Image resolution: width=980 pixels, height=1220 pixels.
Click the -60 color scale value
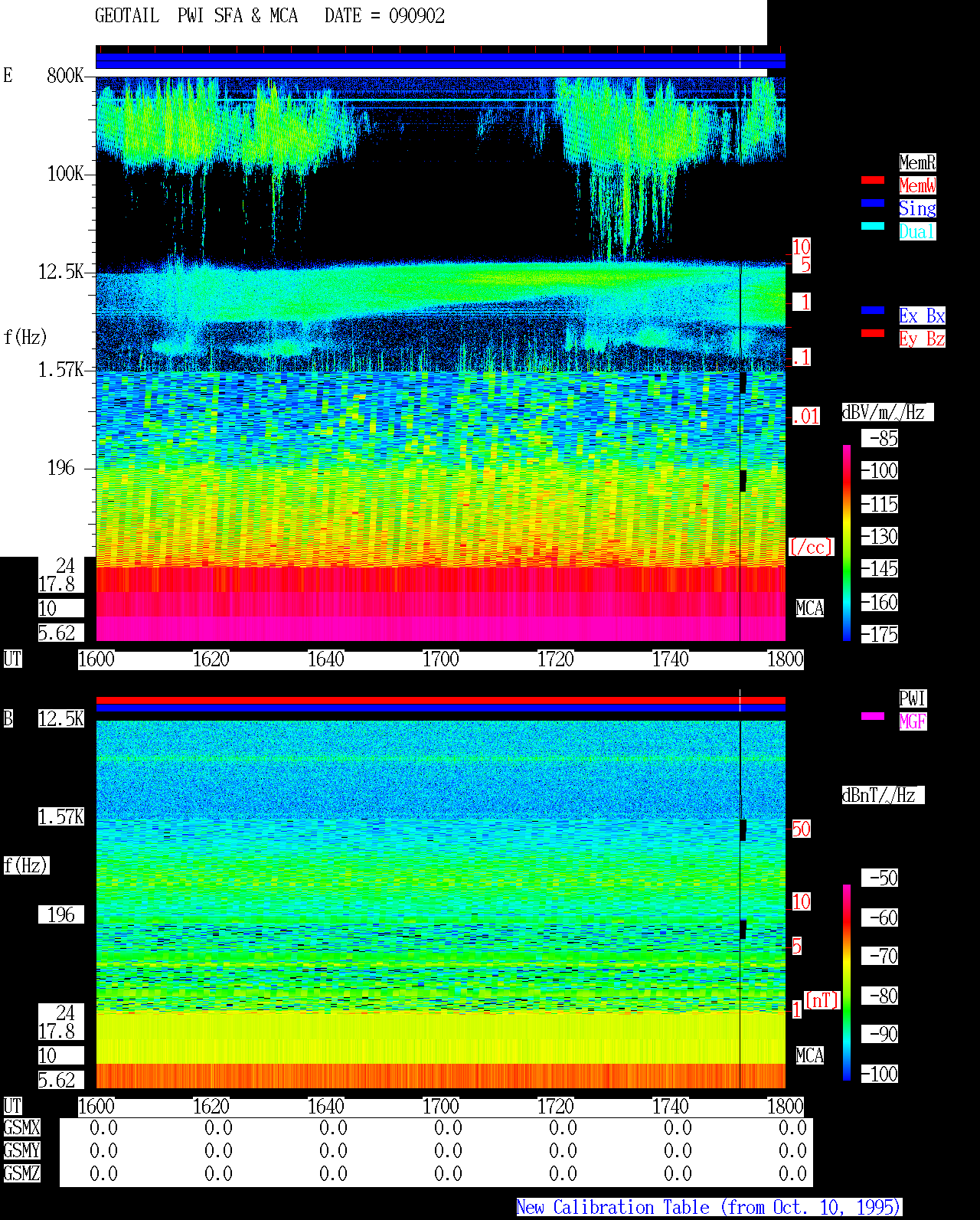pyautogui.click(x=880, y=917)
